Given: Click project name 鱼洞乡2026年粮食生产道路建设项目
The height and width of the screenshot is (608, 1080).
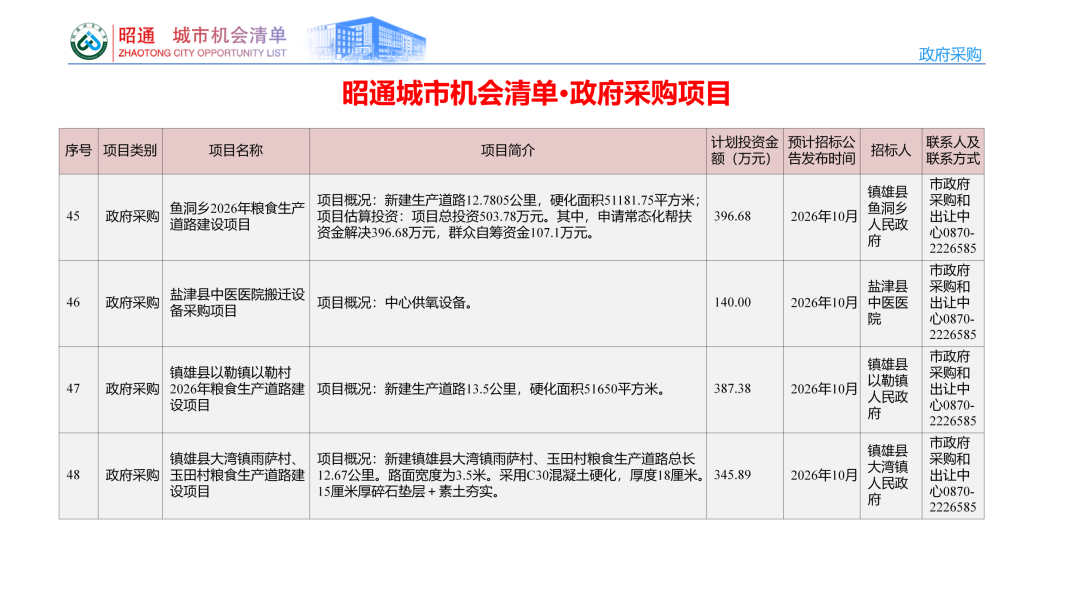Looking at the screenshot, I should (237, 216).
